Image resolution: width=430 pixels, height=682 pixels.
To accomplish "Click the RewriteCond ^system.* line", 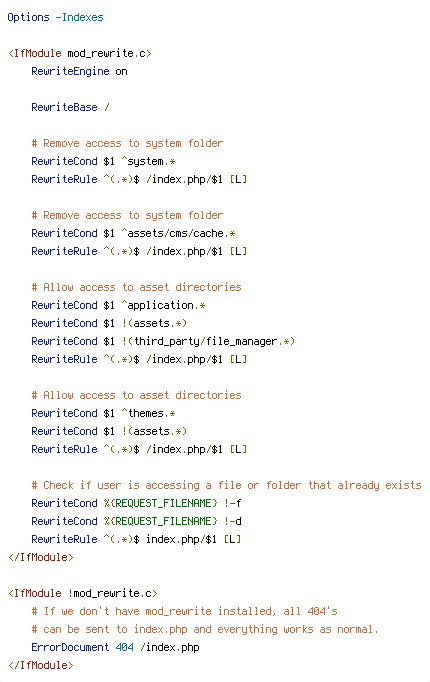I will [x=103, y=161].
